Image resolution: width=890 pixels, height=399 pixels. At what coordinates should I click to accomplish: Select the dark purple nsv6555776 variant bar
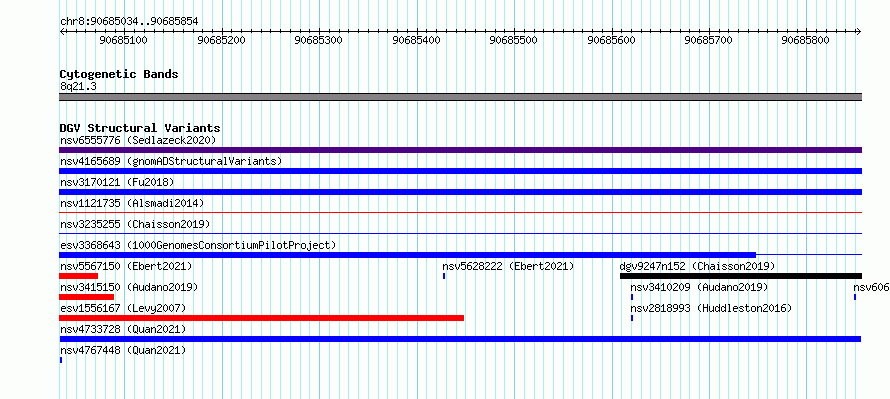[x=460, y=150]
